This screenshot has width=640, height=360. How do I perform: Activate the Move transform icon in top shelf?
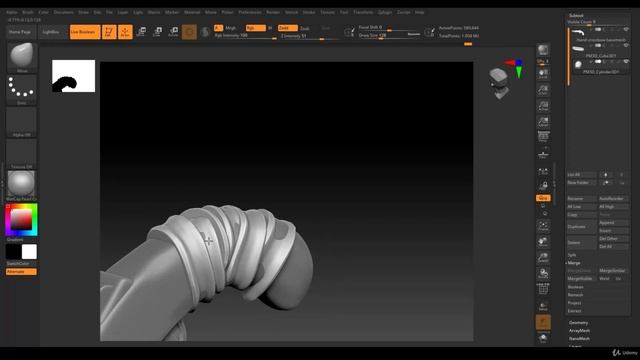(142, 32)
